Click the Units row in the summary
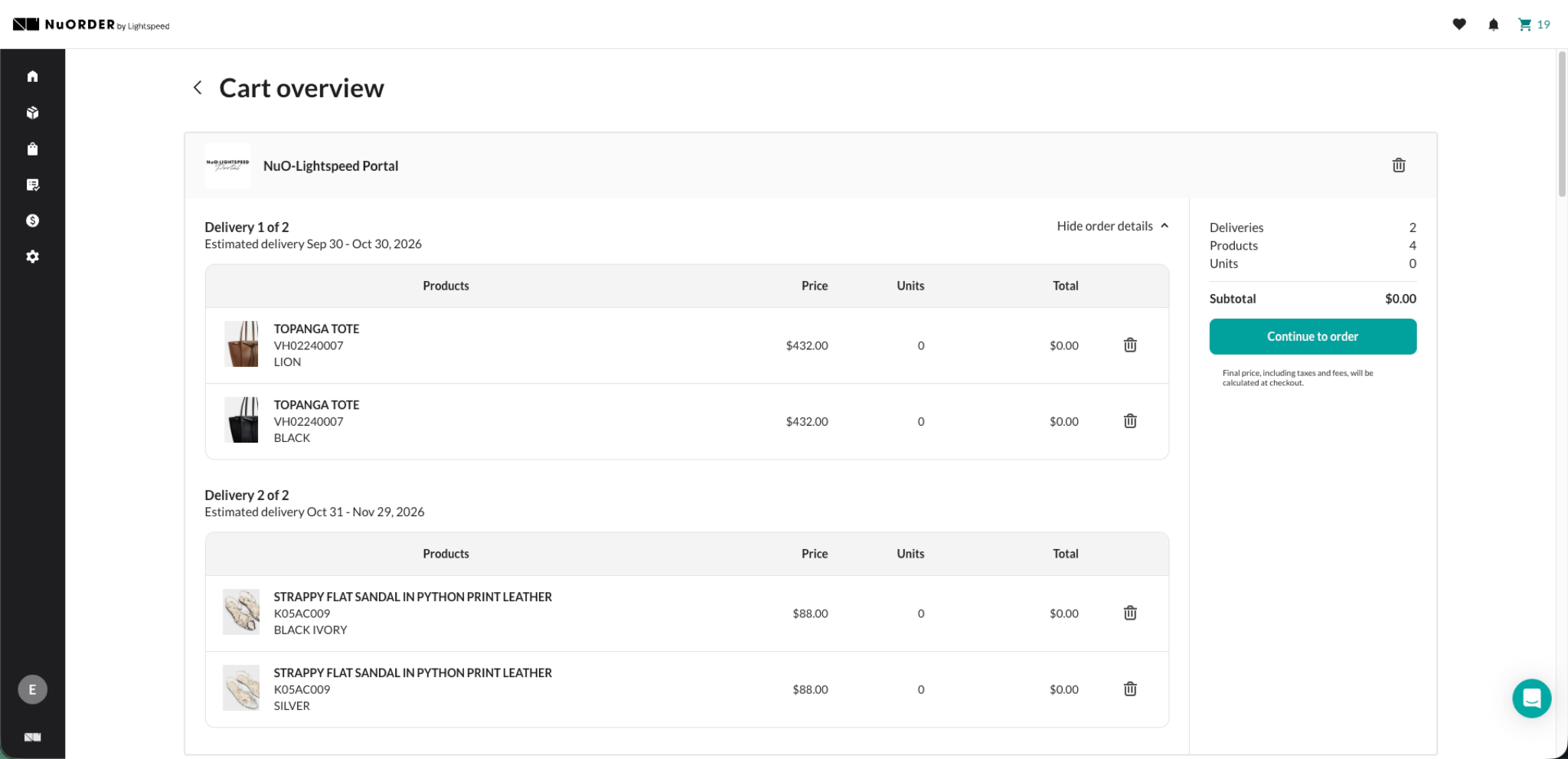Viewport: 1568px width, 759px height. (1312, 263)
